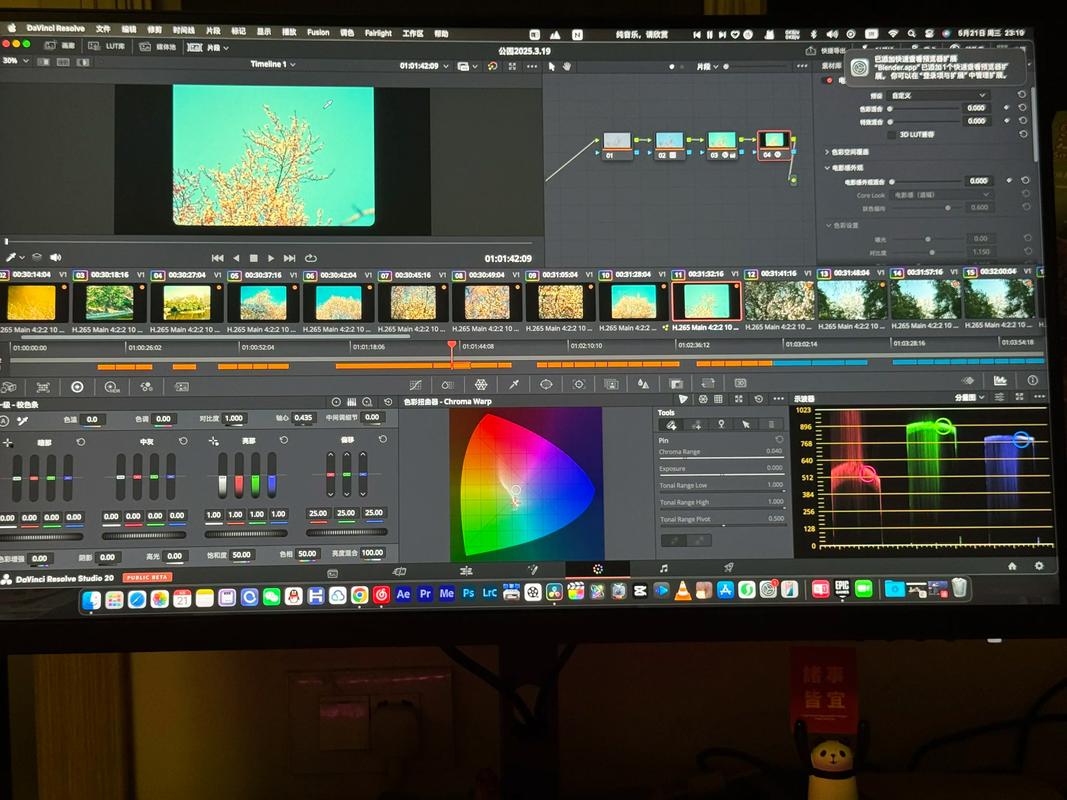Toggle the Clips thumbnail strip button
This screenshot has height=800, width=1067.
point(208,48)
